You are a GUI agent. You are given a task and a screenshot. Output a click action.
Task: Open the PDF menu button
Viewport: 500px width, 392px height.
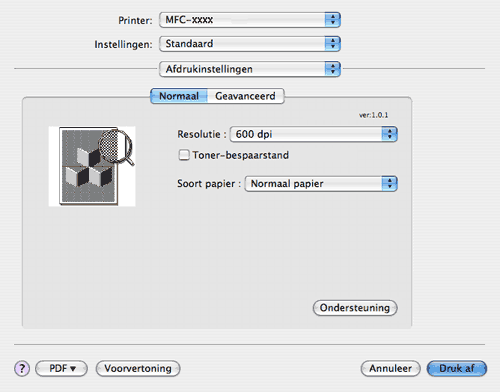[62, 369]
